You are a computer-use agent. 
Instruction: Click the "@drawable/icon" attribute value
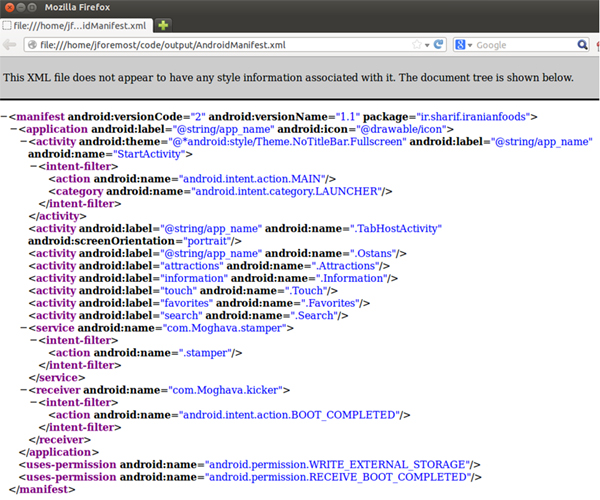pyautogui.click(x=401, y=129)
